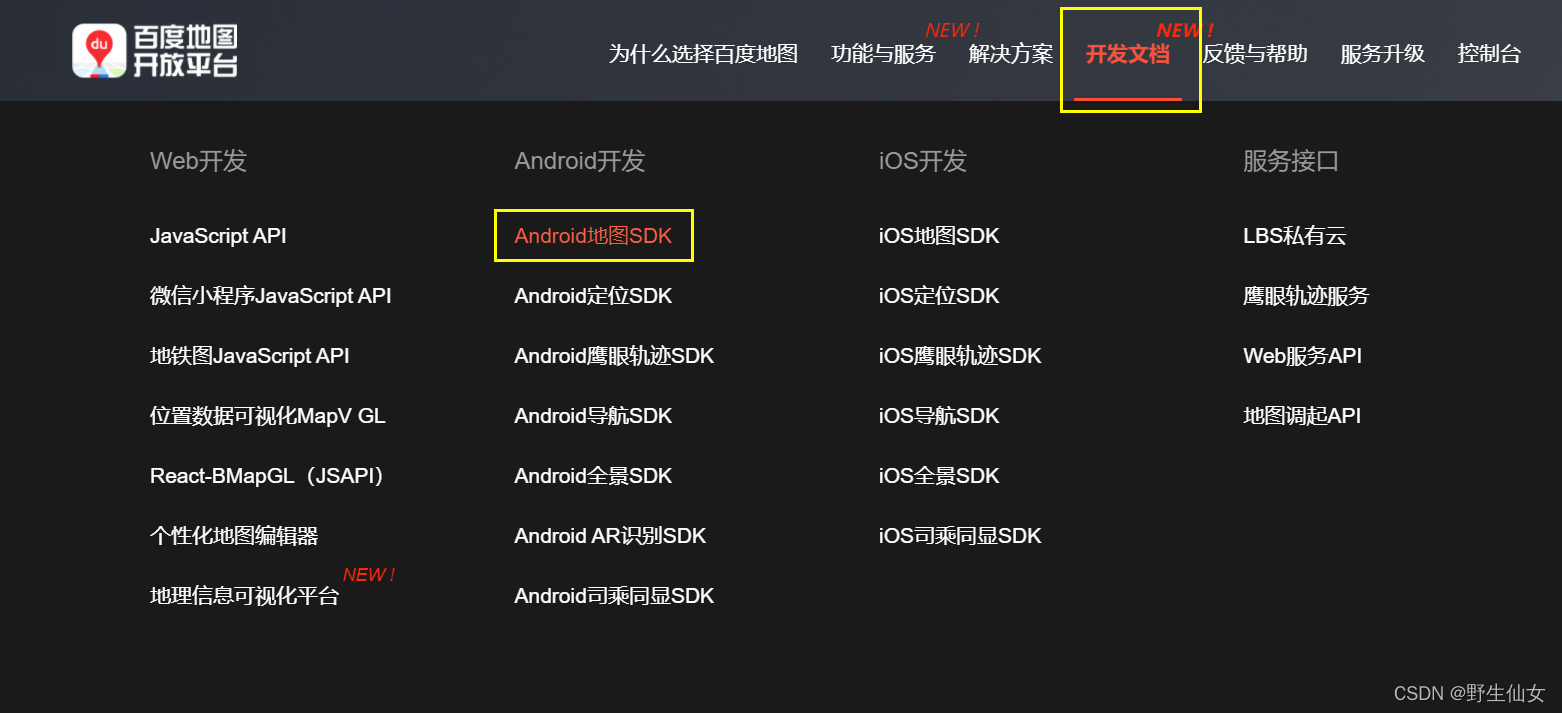
Task: Open 为什么选择百度地图 in the header
Action: (703, 54)
